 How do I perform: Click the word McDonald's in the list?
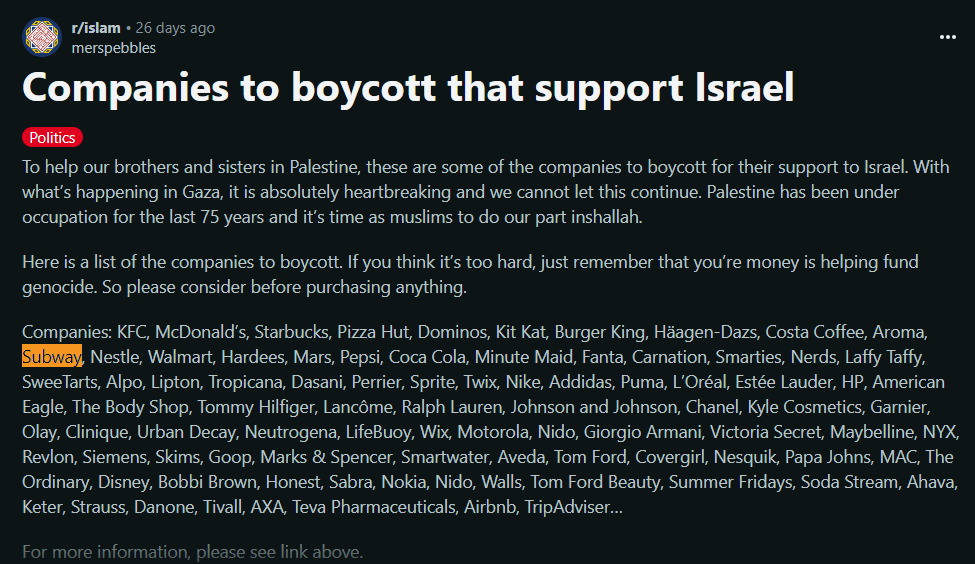point(200,332)
